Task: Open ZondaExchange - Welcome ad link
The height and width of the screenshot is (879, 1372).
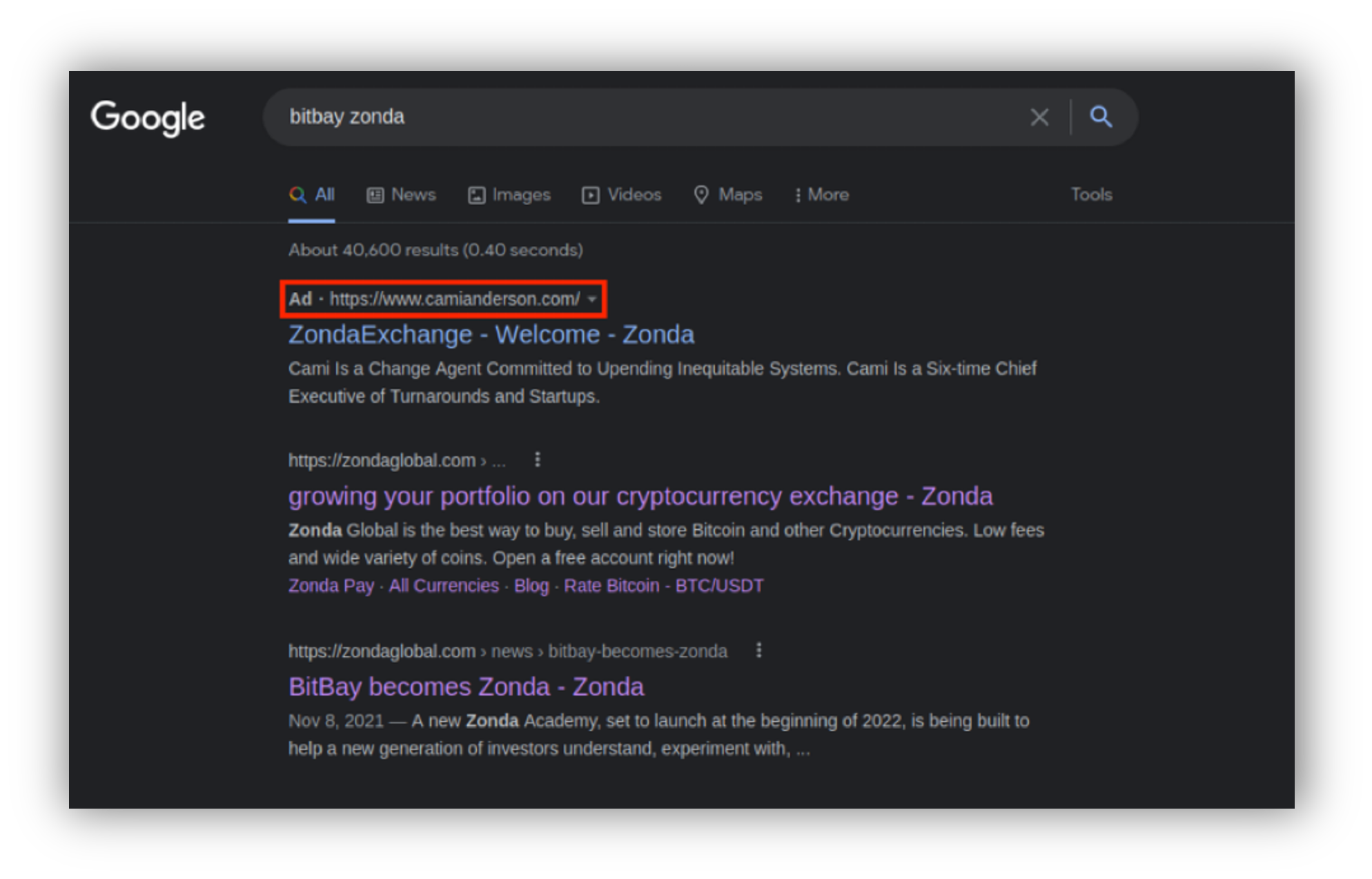Action: (x=491, y=335)
